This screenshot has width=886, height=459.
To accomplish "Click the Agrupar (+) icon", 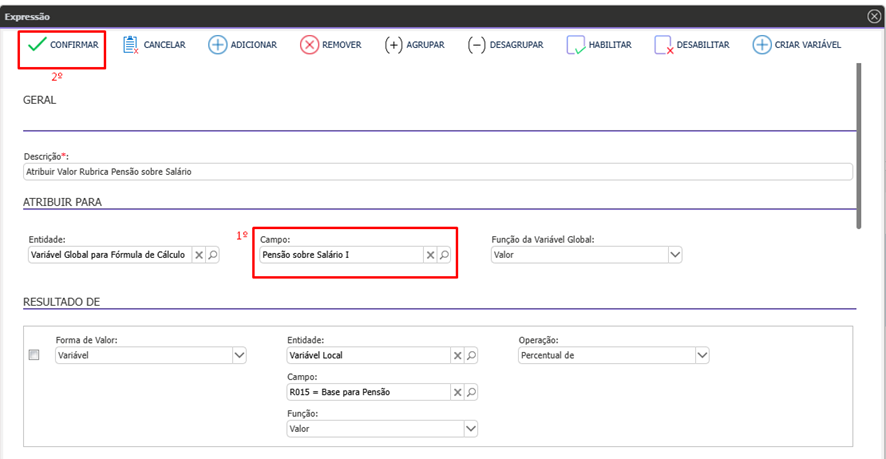I will [394, 45].
